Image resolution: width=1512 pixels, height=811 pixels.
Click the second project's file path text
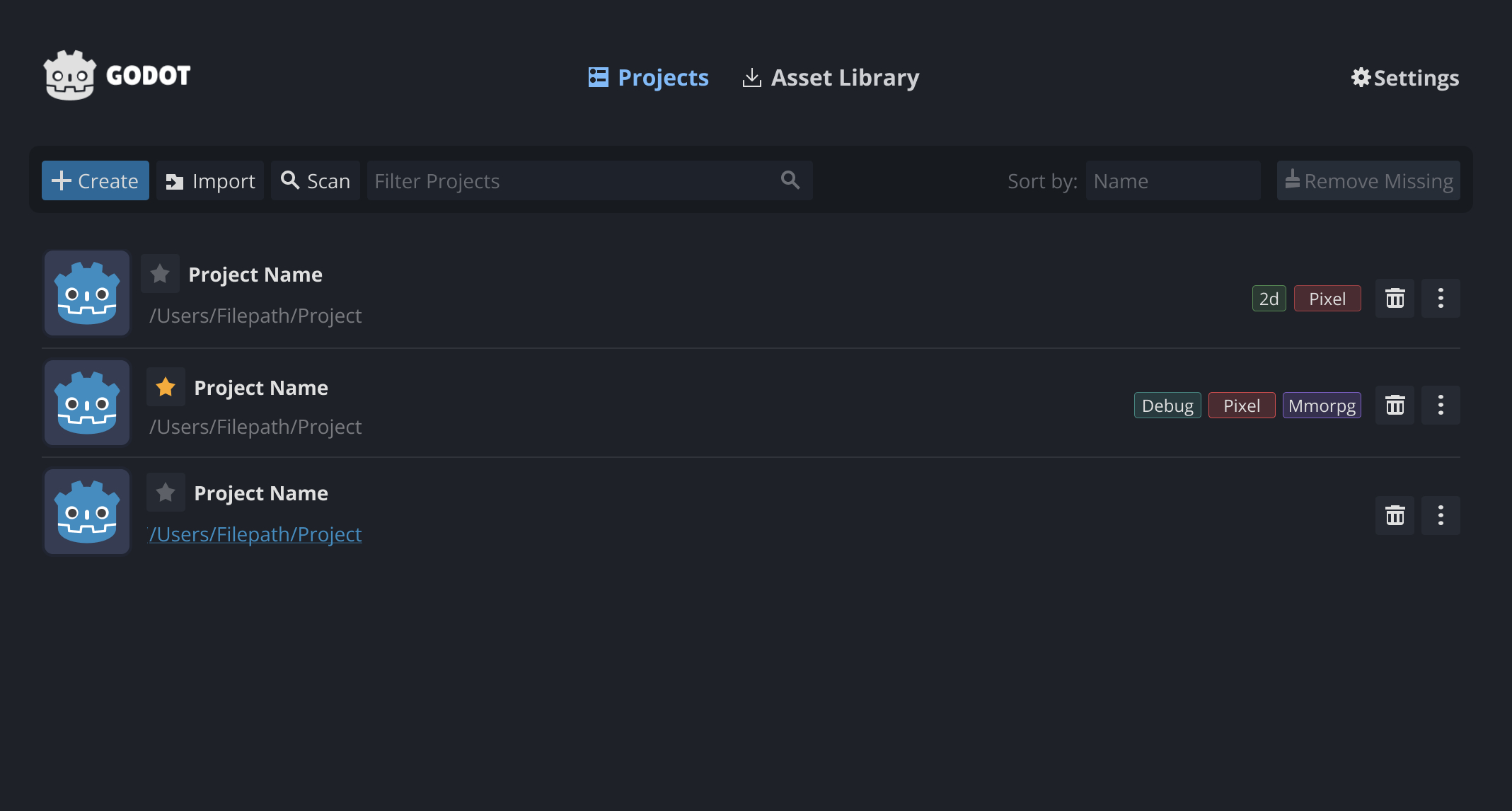[x=255, y=427]
